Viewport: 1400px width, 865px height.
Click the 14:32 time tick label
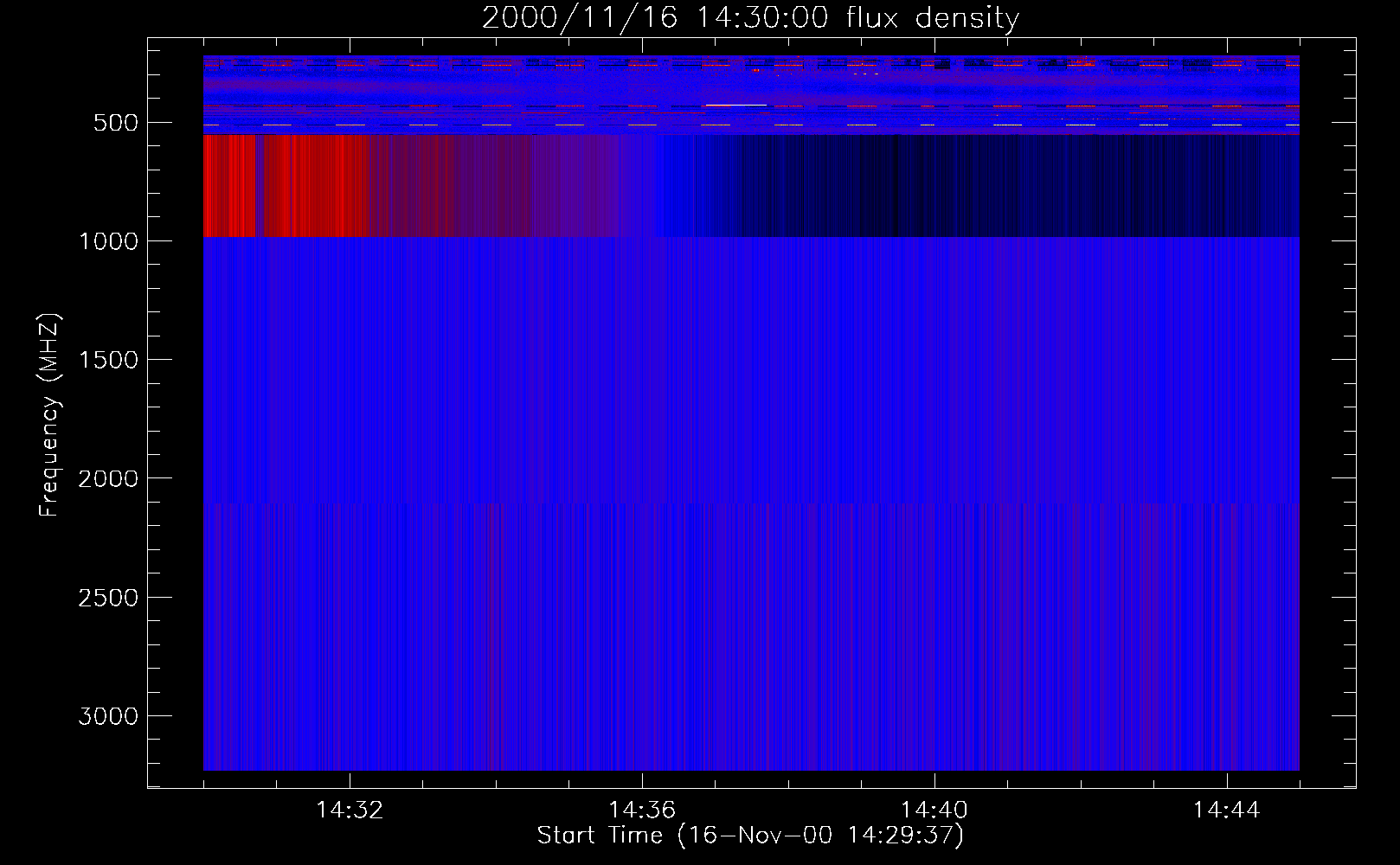coord(350,811)
